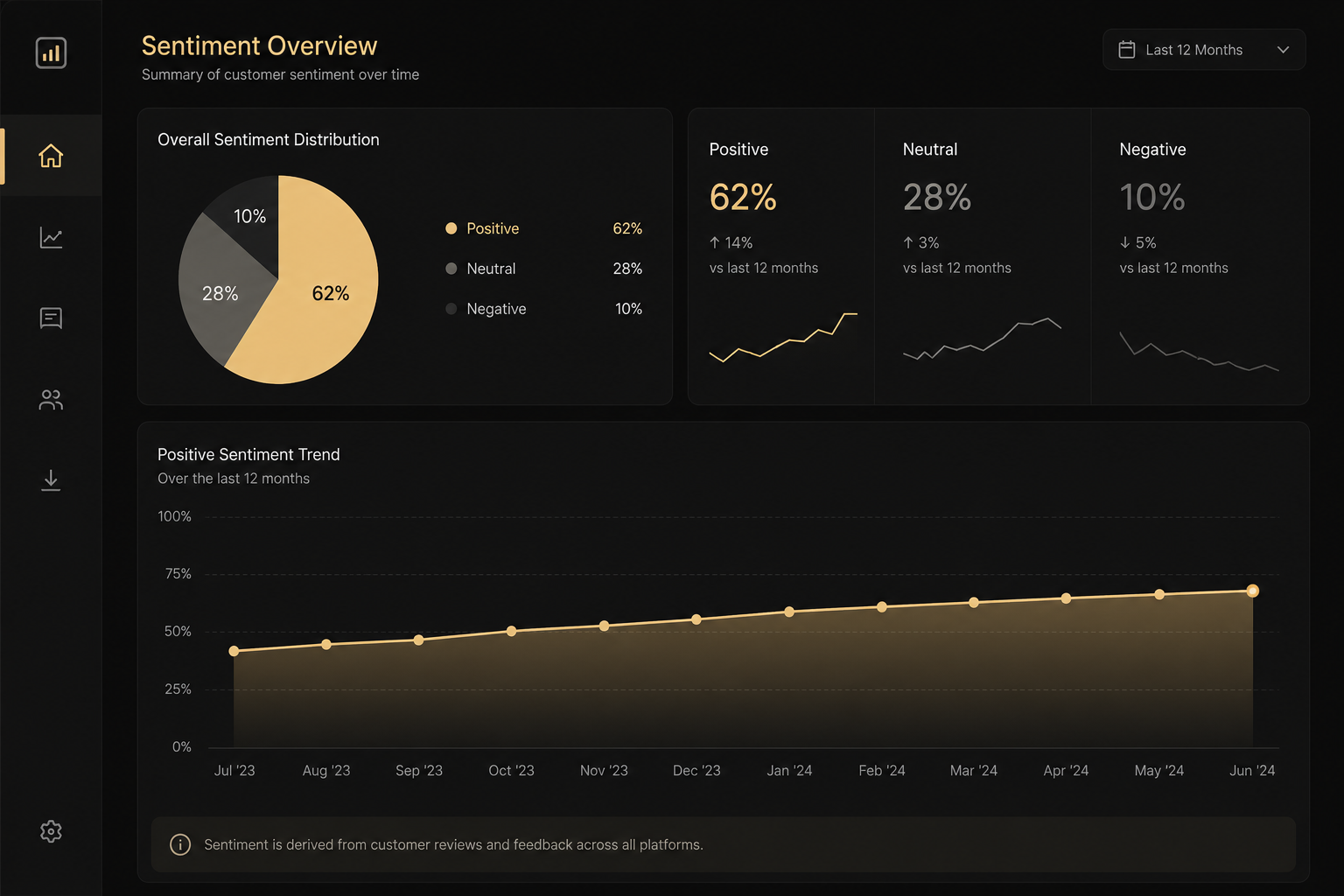Click the Overall Sentiment Distribution heading
The image size is (1344, 896).
(x=269, y=140)
